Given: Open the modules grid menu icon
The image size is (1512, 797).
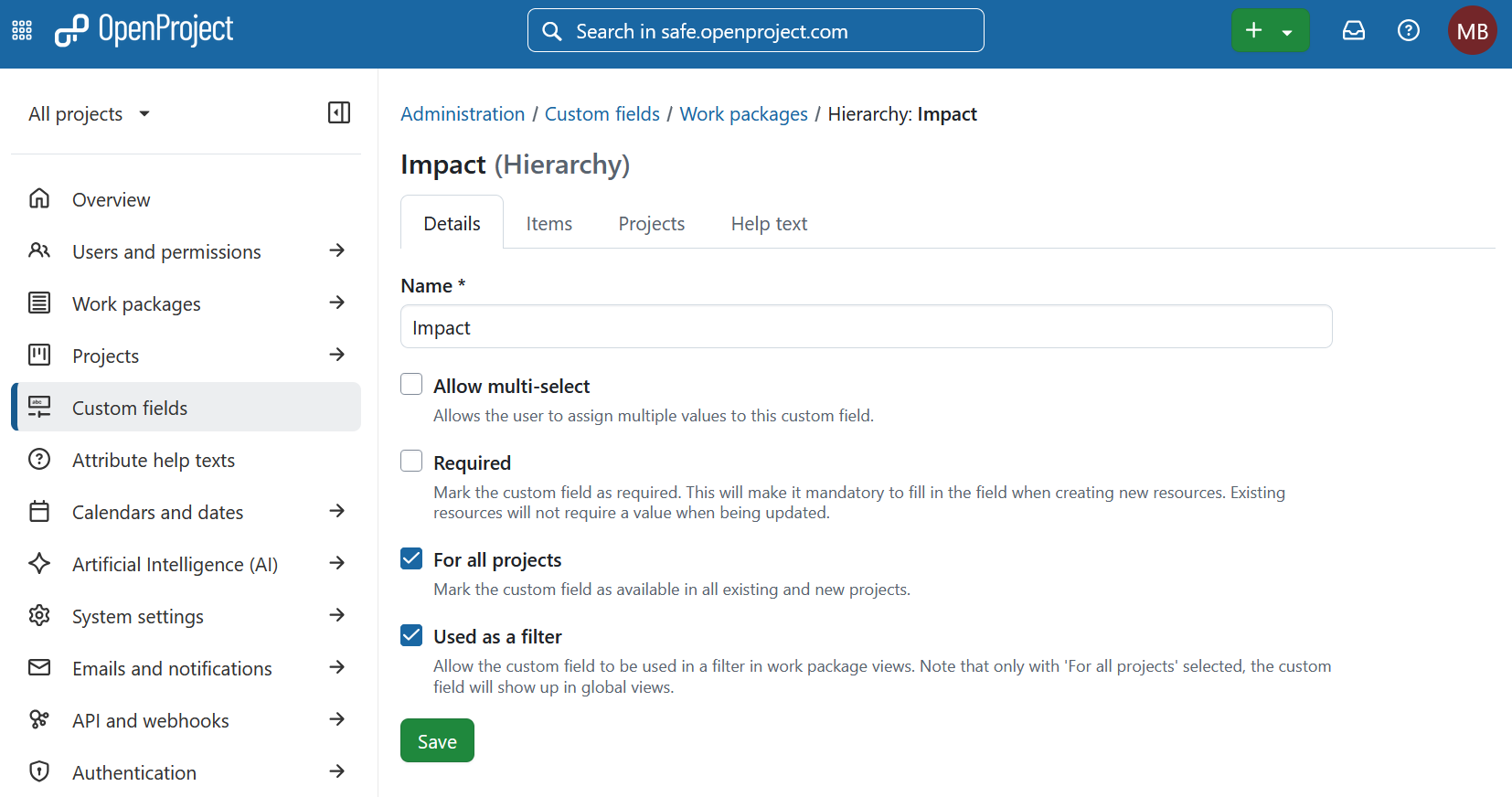Looking at the screenshot, I should (x=22, y=31).
